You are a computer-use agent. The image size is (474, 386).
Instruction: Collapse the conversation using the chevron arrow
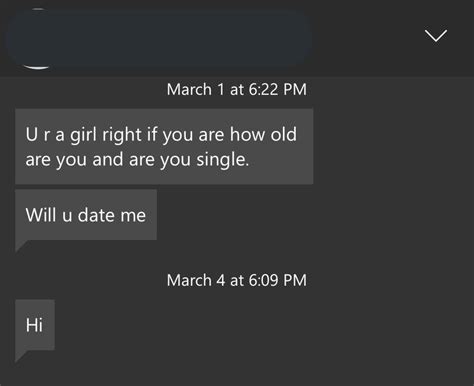[436, 35]
